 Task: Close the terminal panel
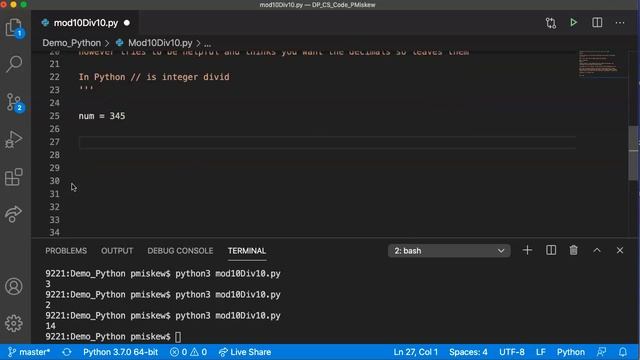click(x=620, y=250)
